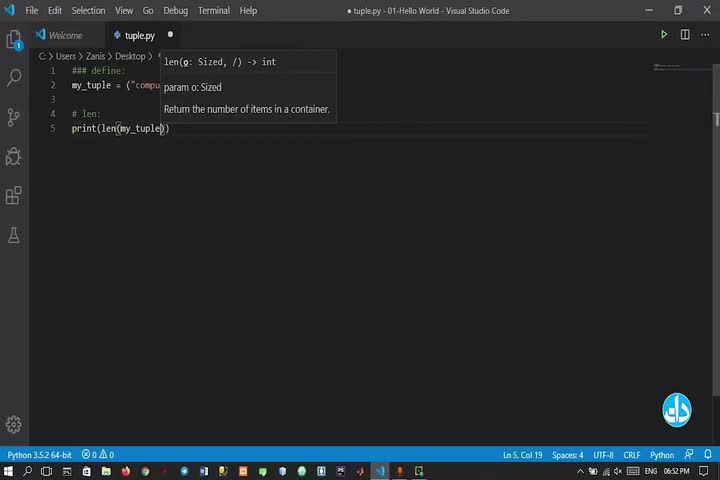The height and width of the screenshot is (480, 720).
Task: Open the Source Control view
Action: point(14,117)
